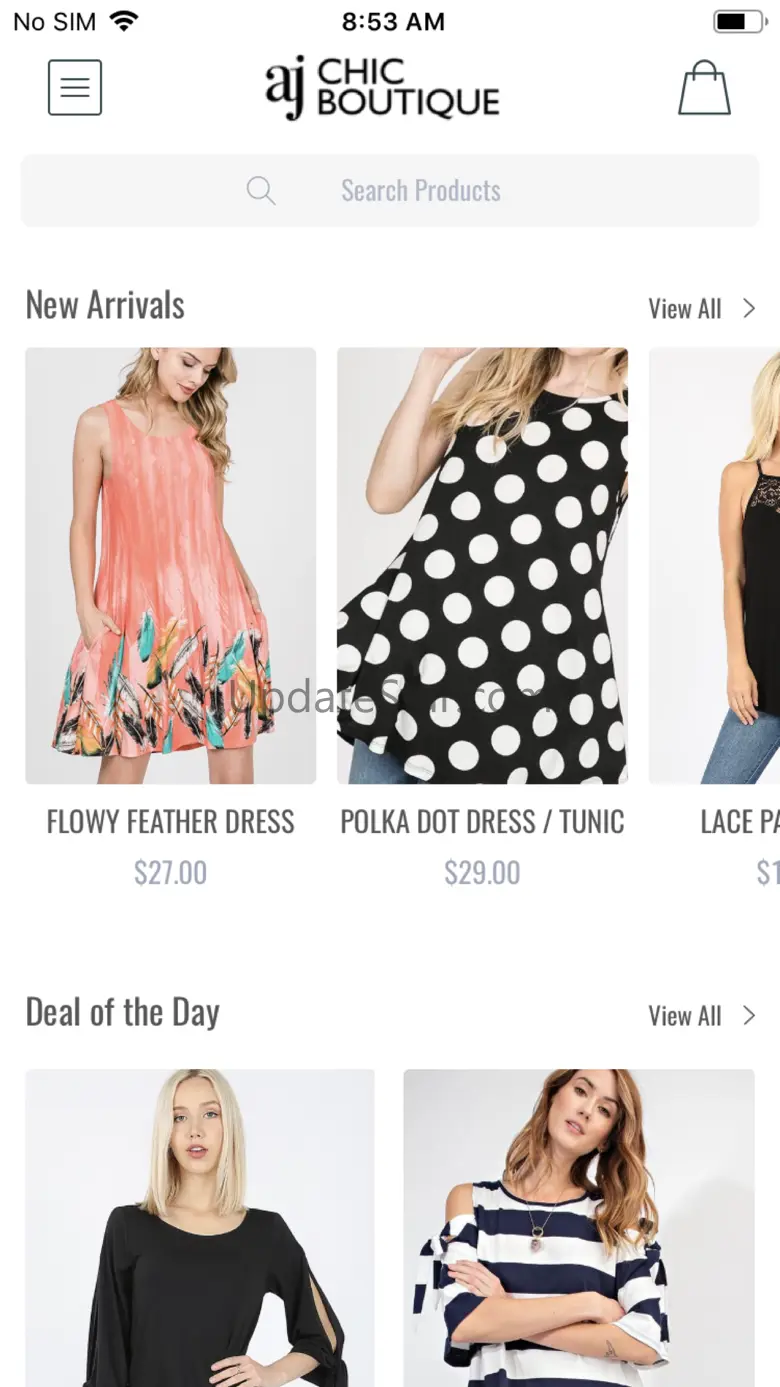Tap the AJ Chic Boutique logo
780x1387 pixels.
coord(382,88)
